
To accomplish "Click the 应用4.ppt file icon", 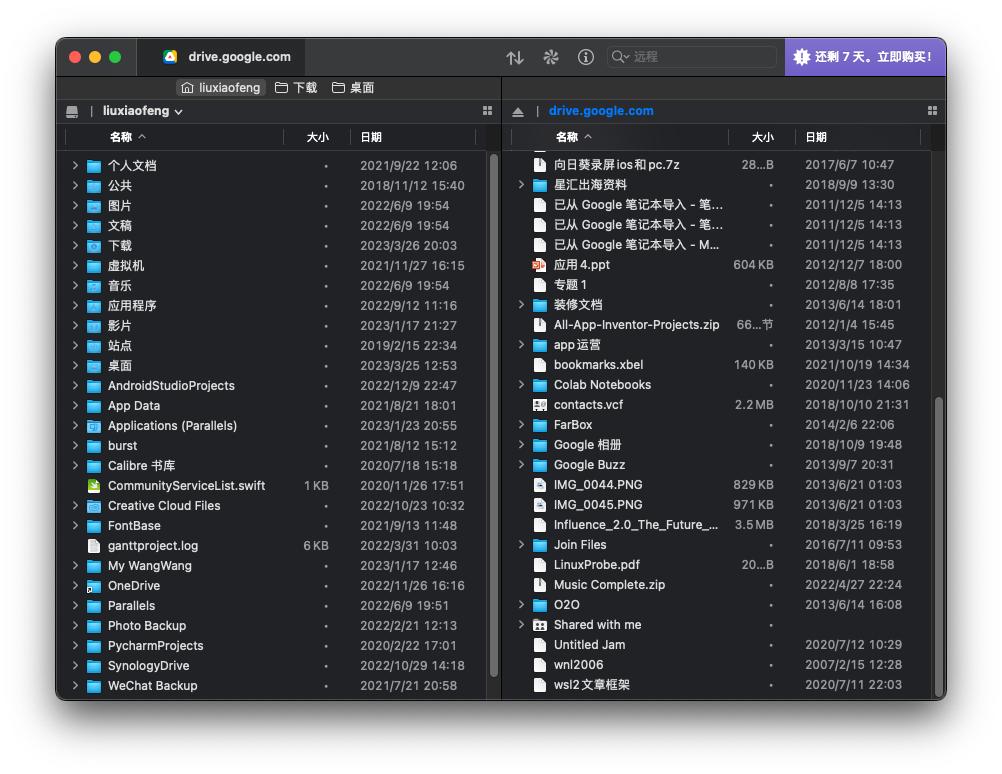I will (x=539, y=265).
